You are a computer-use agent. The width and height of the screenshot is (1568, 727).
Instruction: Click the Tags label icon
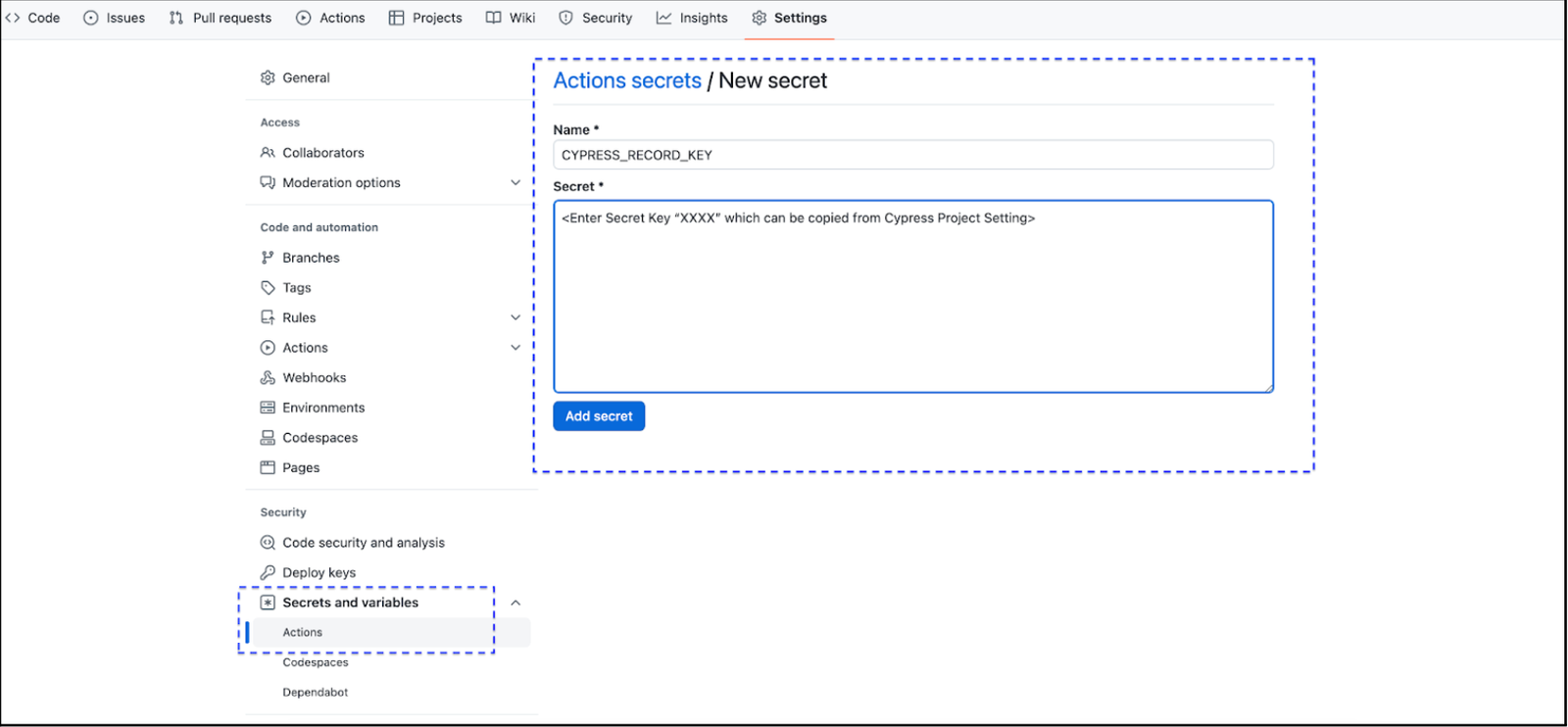(268, 288)
